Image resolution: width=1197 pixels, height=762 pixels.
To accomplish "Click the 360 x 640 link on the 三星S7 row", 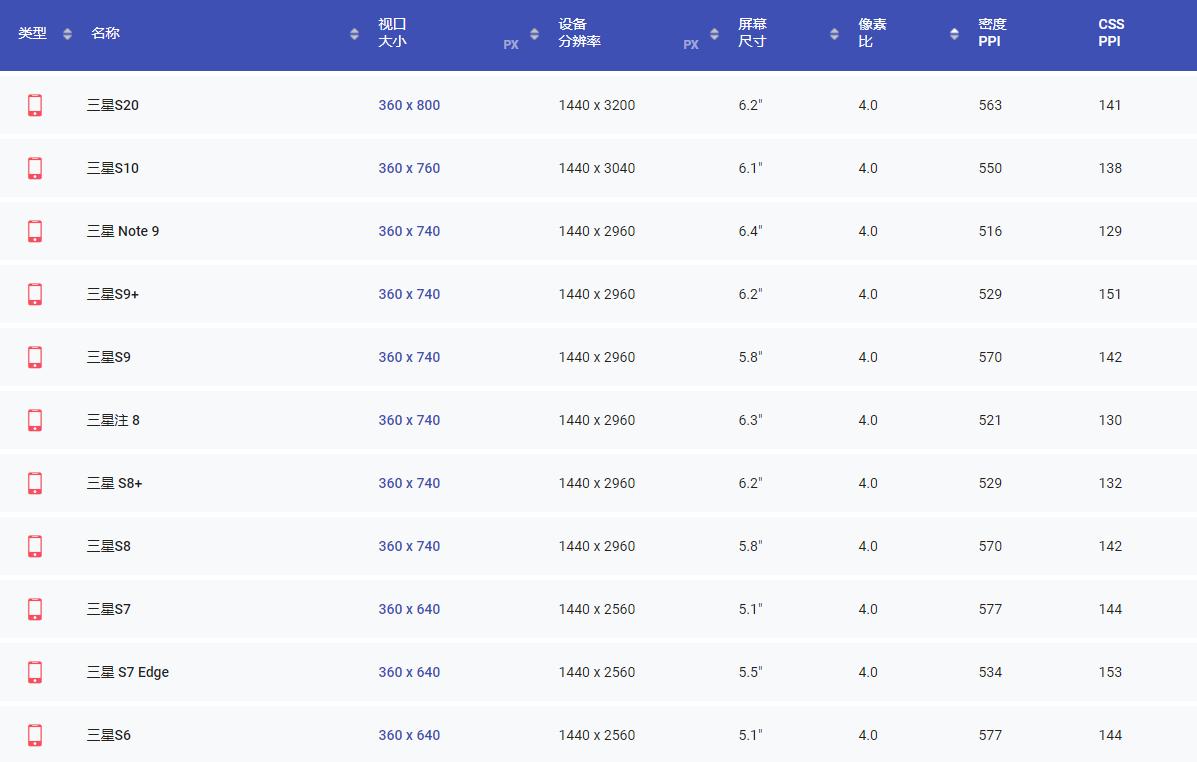I will (x=409, y=609).
